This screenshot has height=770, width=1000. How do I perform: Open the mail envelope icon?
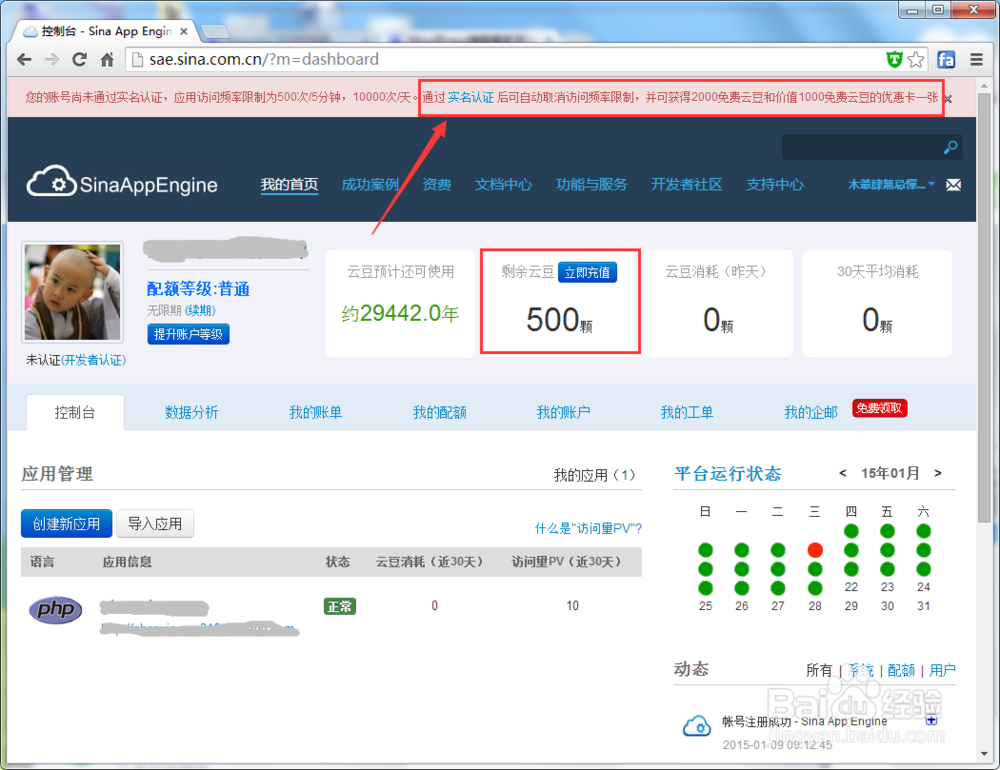[x=953, y=185]
